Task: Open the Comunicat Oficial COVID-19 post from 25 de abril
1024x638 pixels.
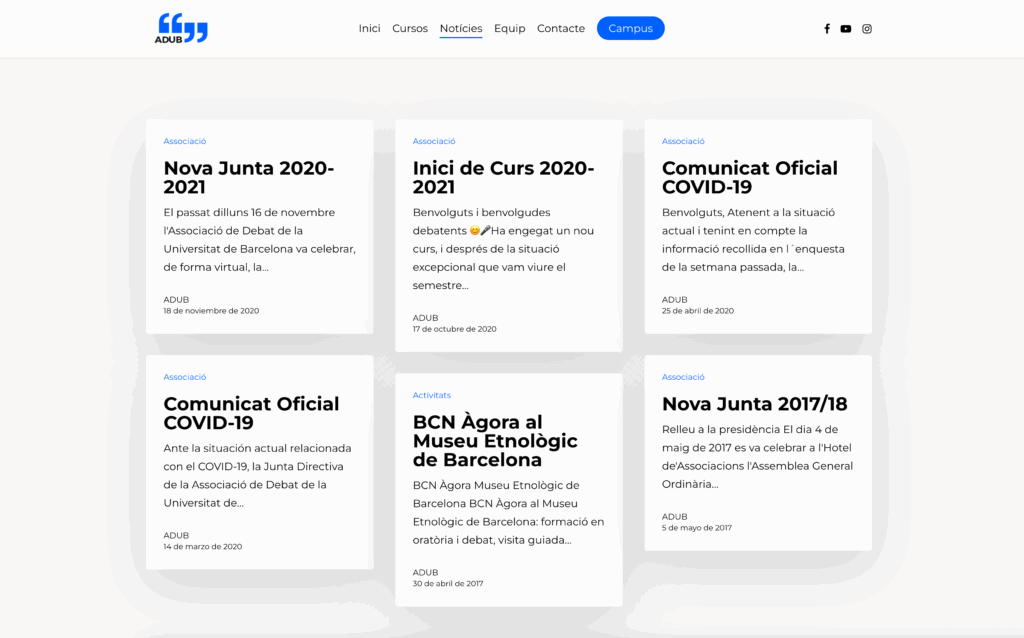Action: click(x=750, y=178)
